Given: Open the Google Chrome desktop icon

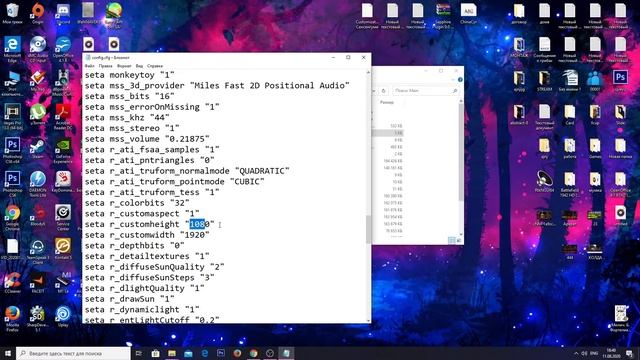Looking at the screenshot, I should coord(12,218).
